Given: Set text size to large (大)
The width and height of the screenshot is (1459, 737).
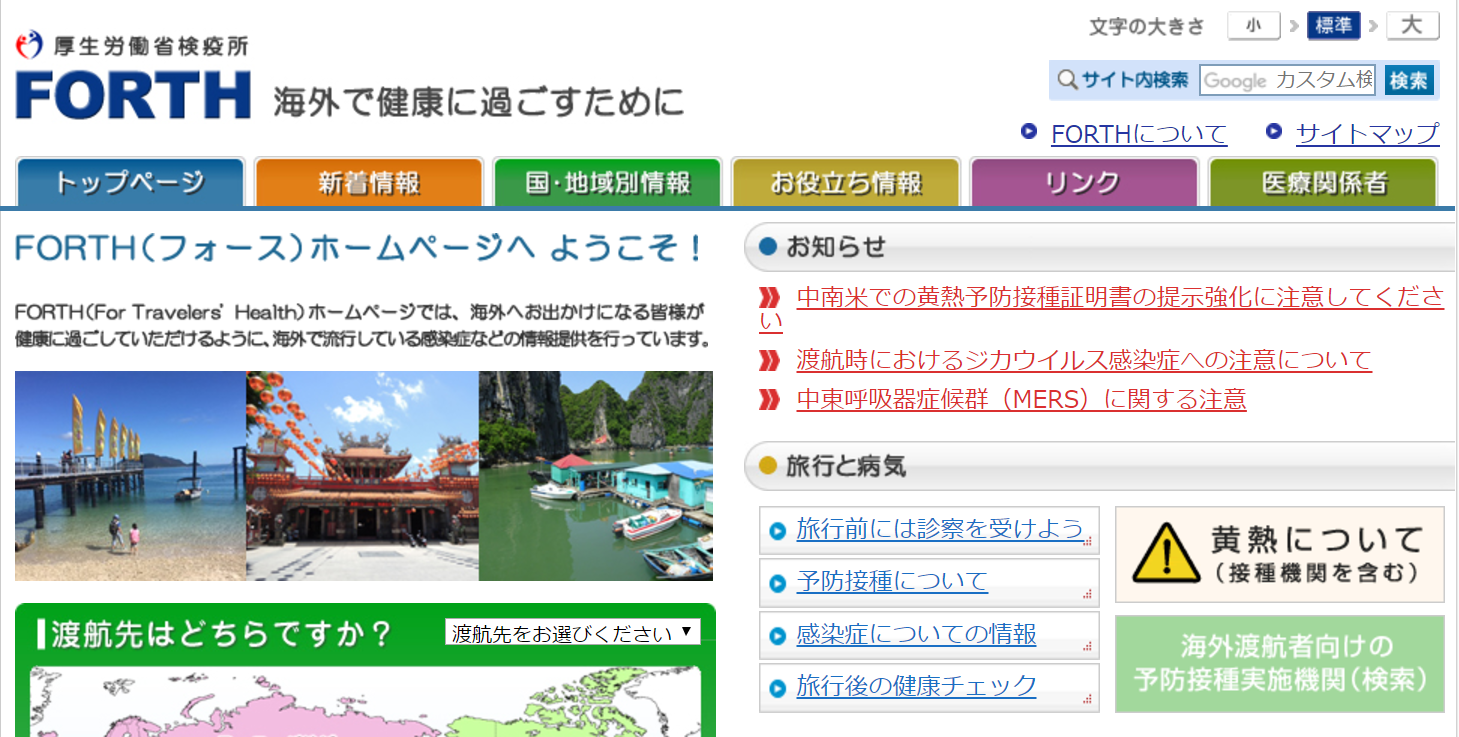Looking at the screenshot, I should point(1411,26).
